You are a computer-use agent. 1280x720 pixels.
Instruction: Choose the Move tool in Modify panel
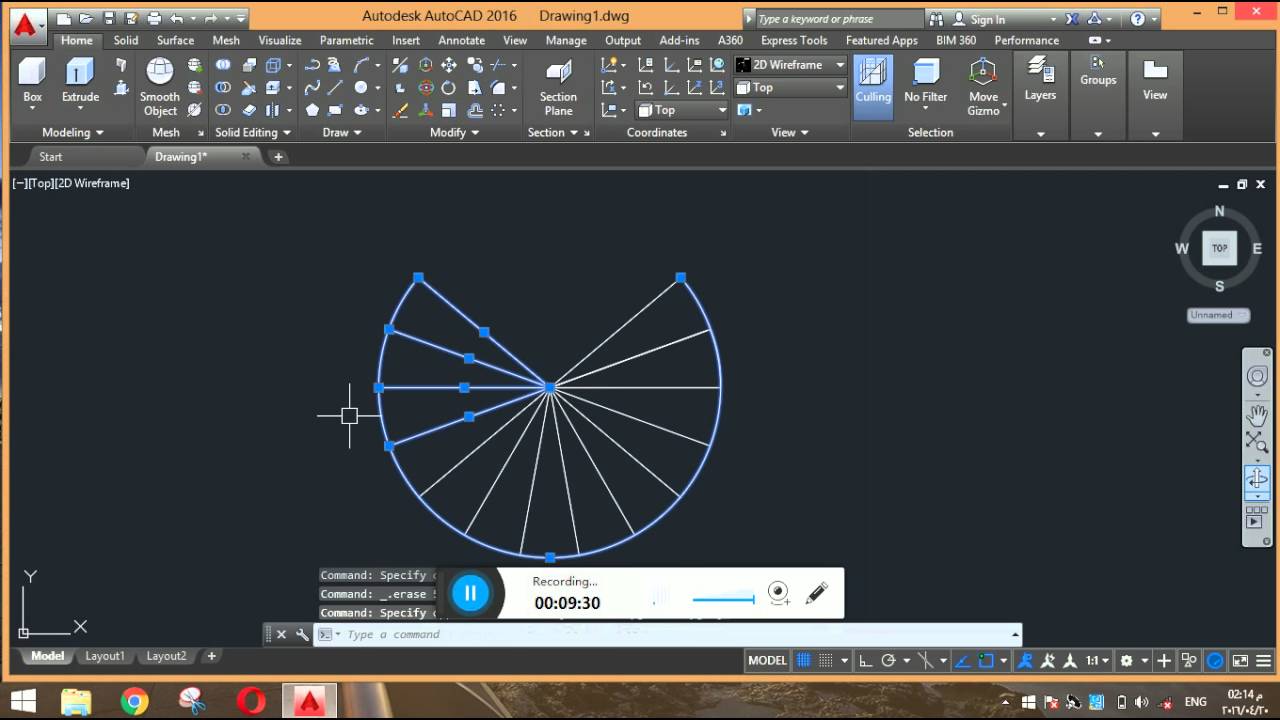449,65
